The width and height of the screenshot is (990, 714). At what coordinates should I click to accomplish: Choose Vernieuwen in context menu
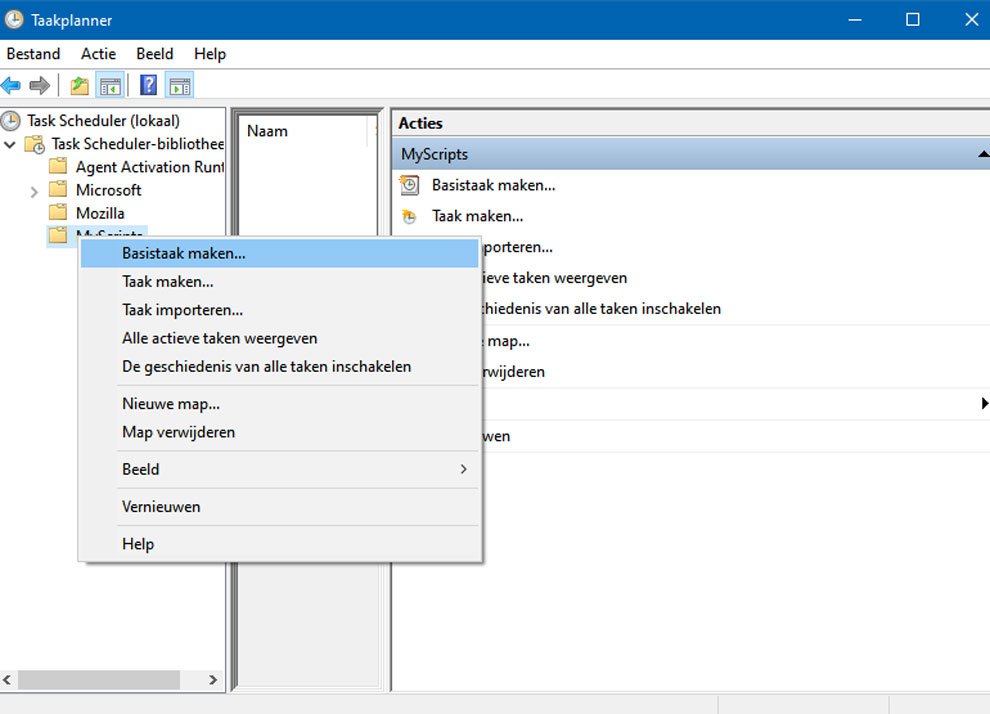(280, 507)
